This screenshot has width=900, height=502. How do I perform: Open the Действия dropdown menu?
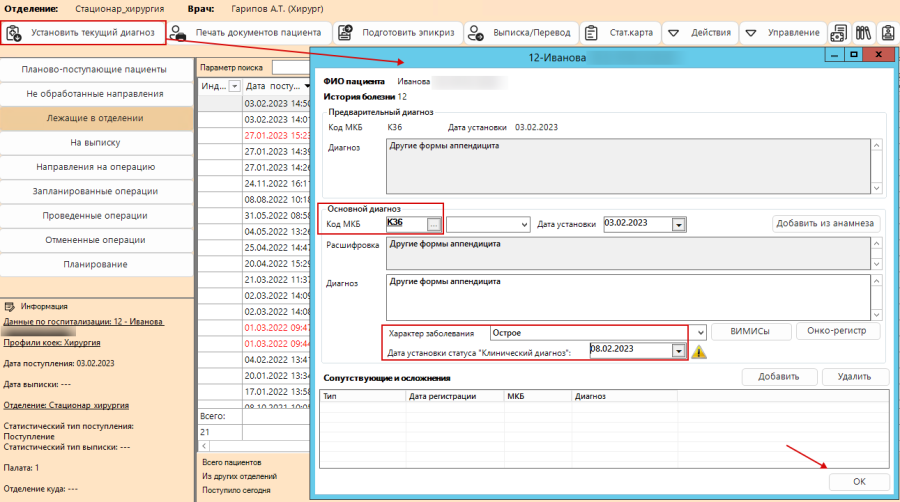tap(701, 33)
